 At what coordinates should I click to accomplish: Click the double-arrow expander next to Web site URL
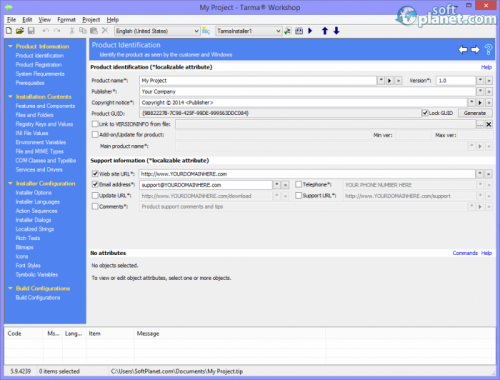point(489,174)
